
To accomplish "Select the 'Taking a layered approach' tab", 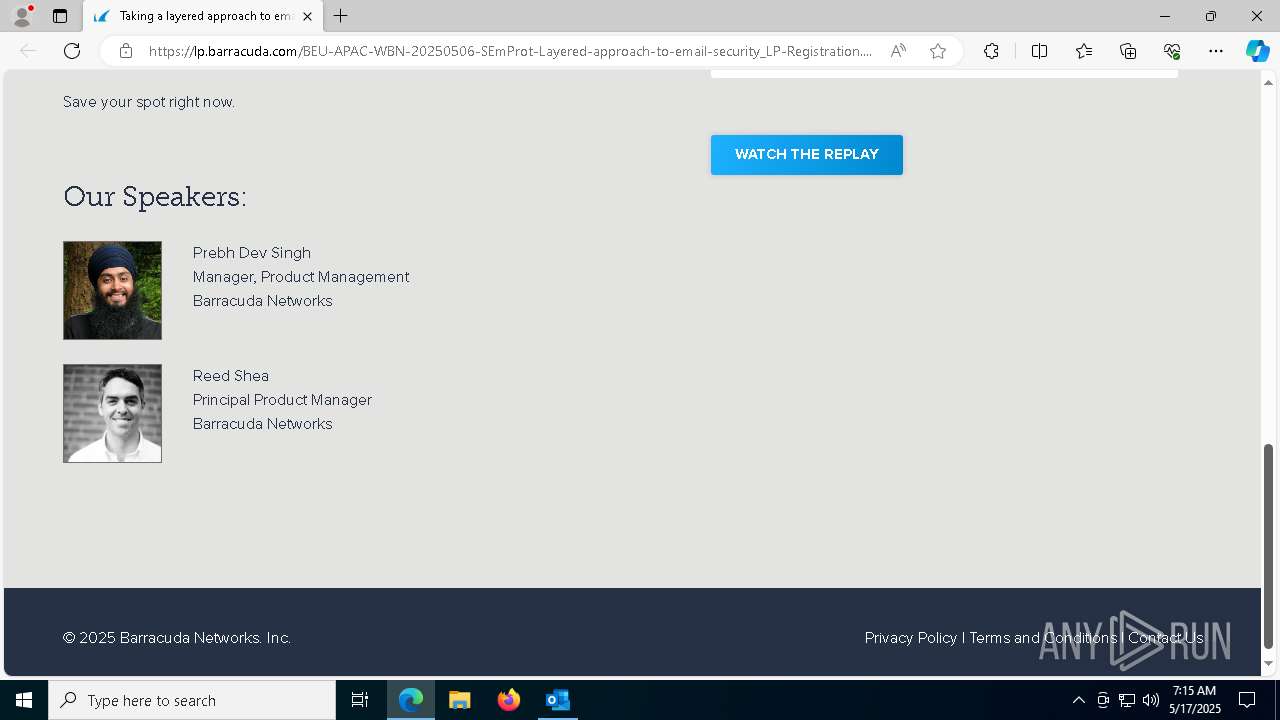I will (x=203, y=16).
